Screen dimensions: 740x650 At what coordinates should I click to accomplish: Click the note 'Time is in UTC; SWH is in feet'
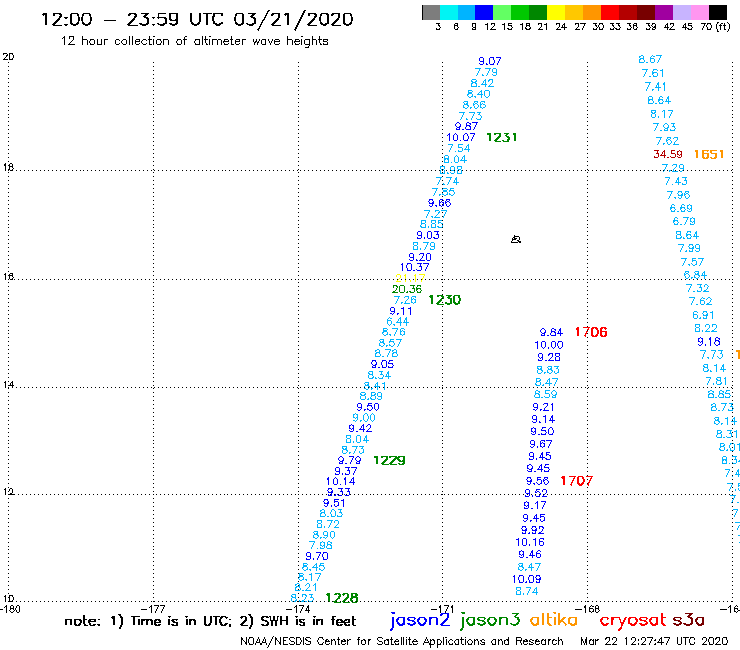click(210, 621)
